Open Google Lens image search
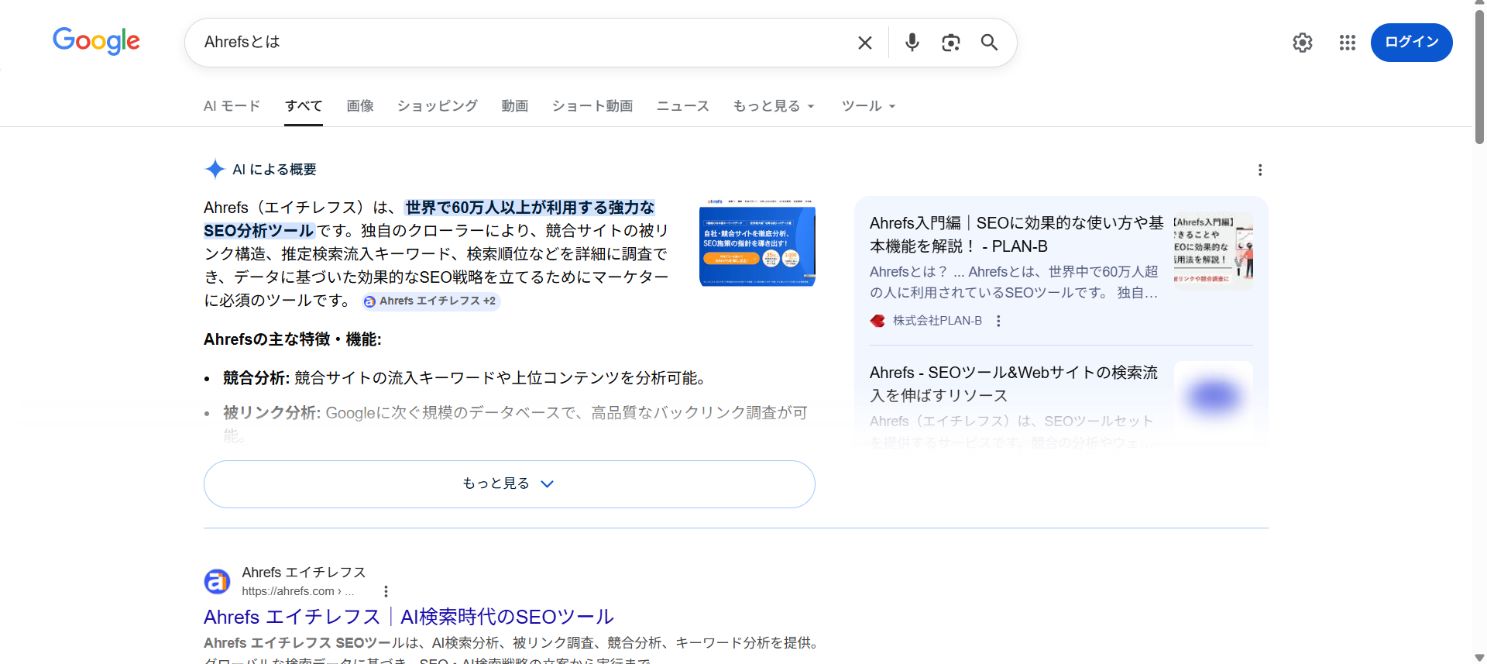Image resolution: width=1487 pixels, height=664 pixels. click(x=950, y=42)
